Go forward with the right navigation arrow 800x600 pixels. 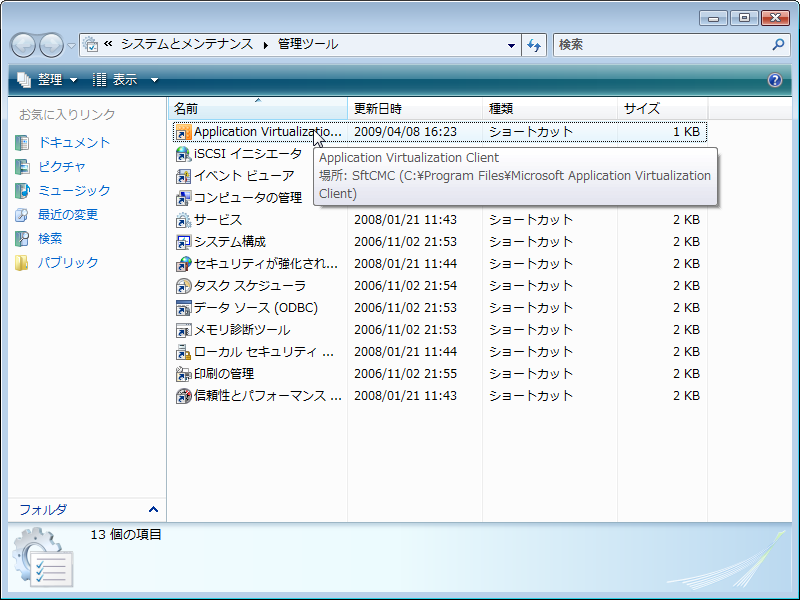(x=52, y=45)
